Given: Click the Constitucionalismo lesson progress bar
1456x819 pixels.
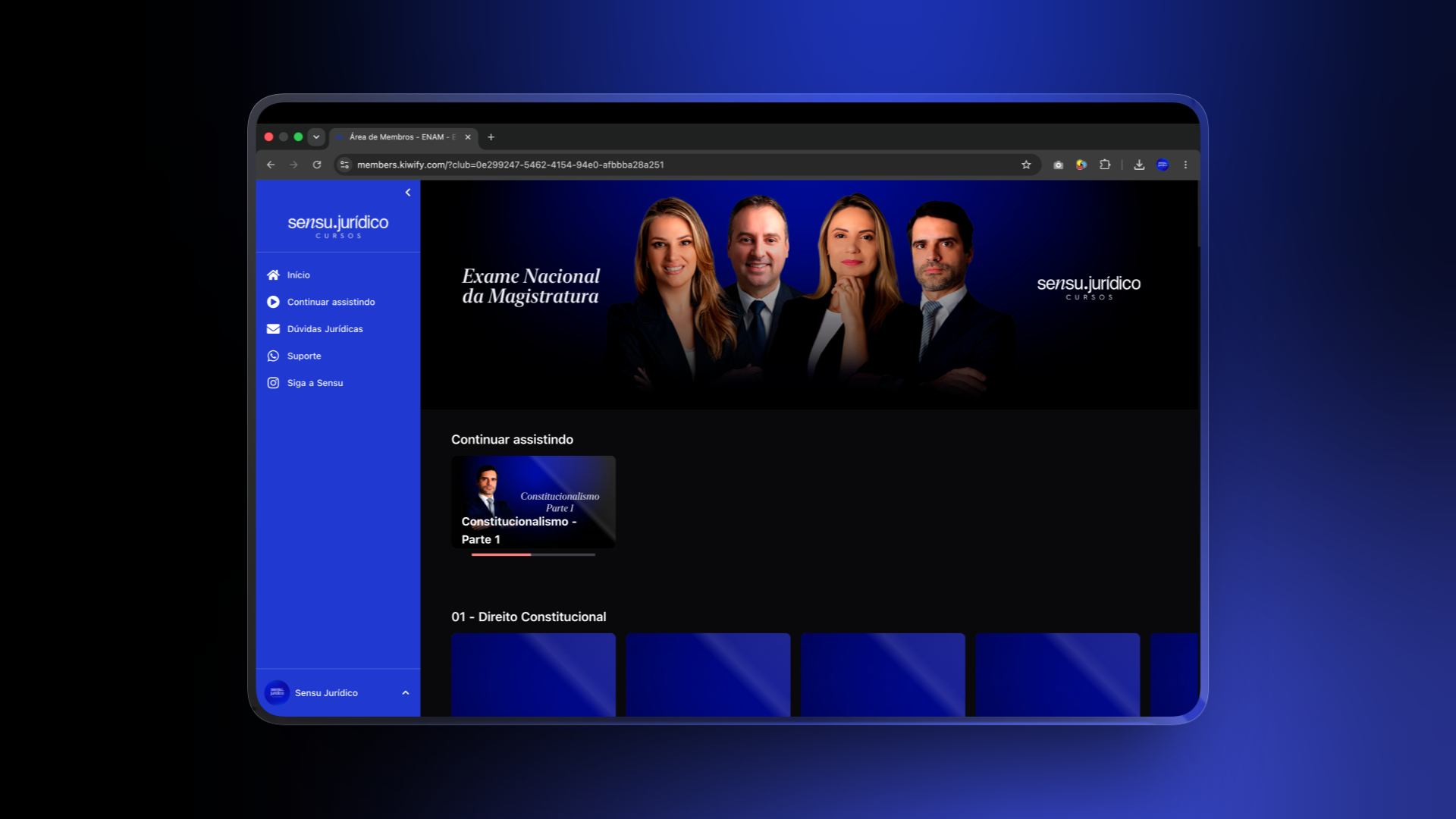Looking at the screenshot, I should pyautogui.click(x=533, y=555).
